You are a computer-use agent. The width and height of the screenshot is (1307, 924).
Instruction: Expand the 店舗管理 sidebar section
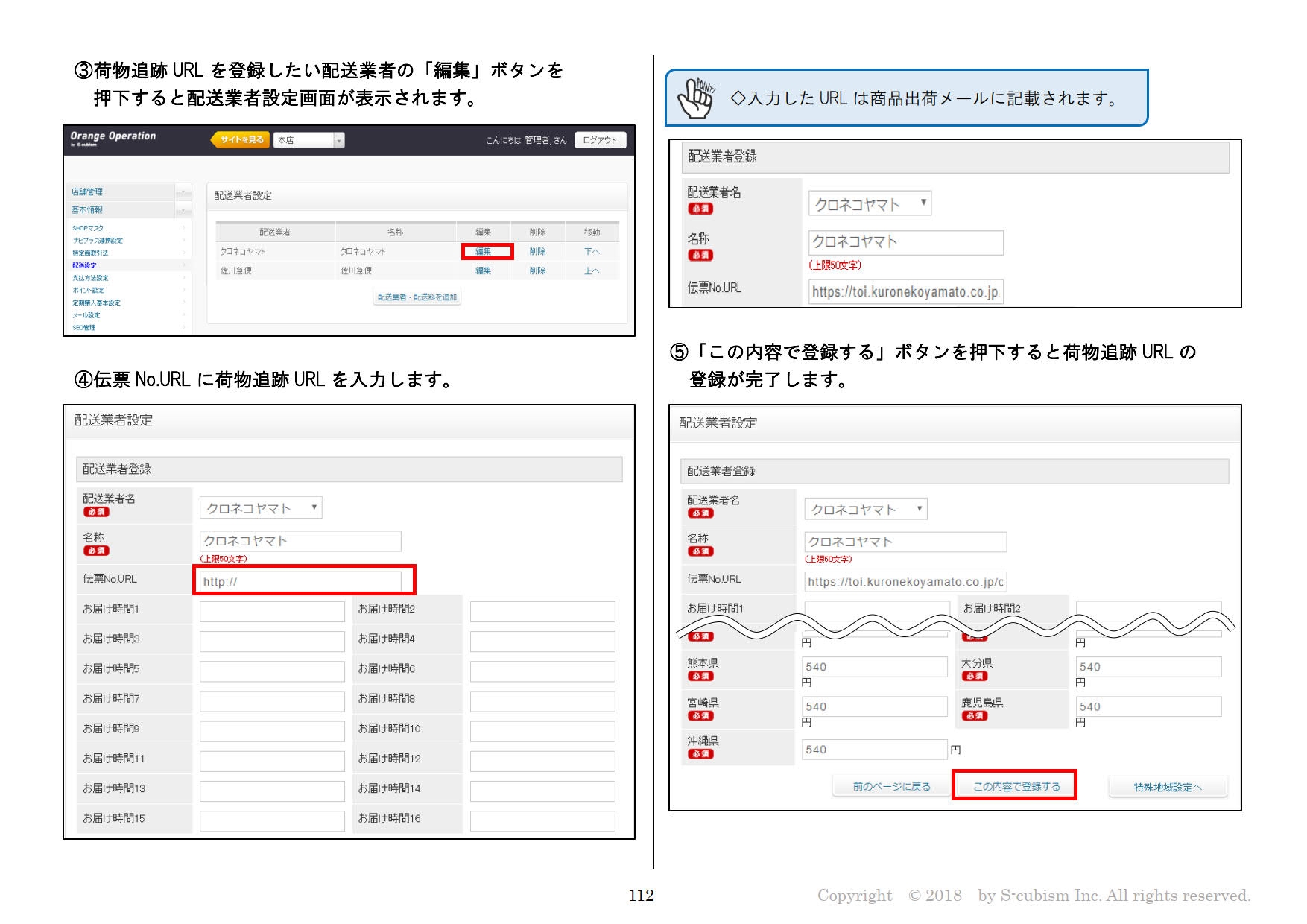pyautogui.click(x=183, y=192)
